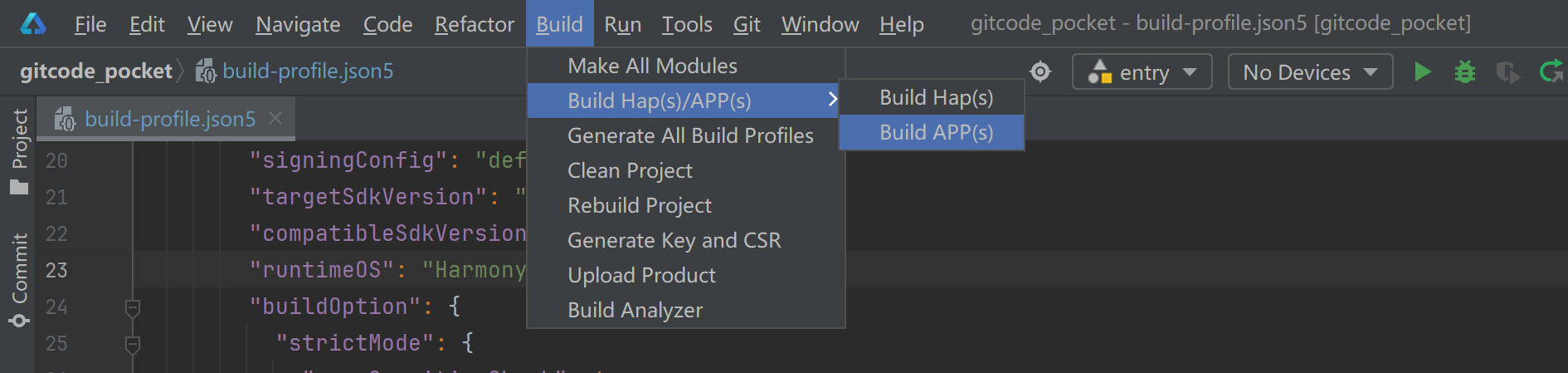Viewport: 1568px width, 373px height.
Task: Click the green reload arrow icon in toolbar
Action: click(1550, 72)
